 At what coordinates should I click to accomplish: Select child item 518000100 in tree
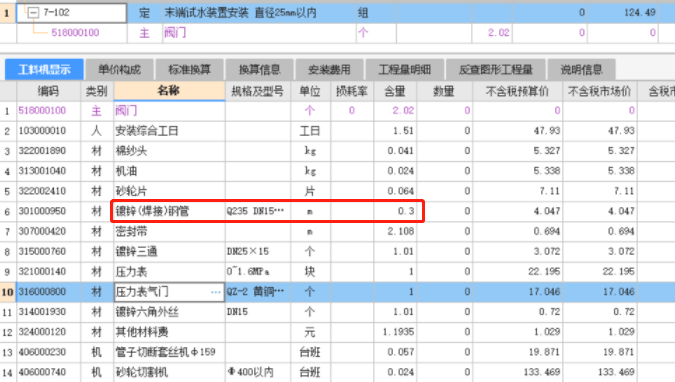pyautogui.click(x=75, y=33)
